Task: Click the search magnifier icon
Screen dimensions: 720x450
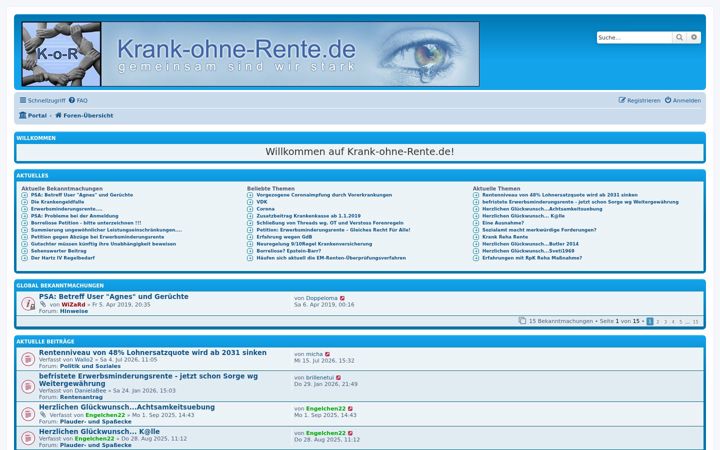Action: tap(679, 38)
